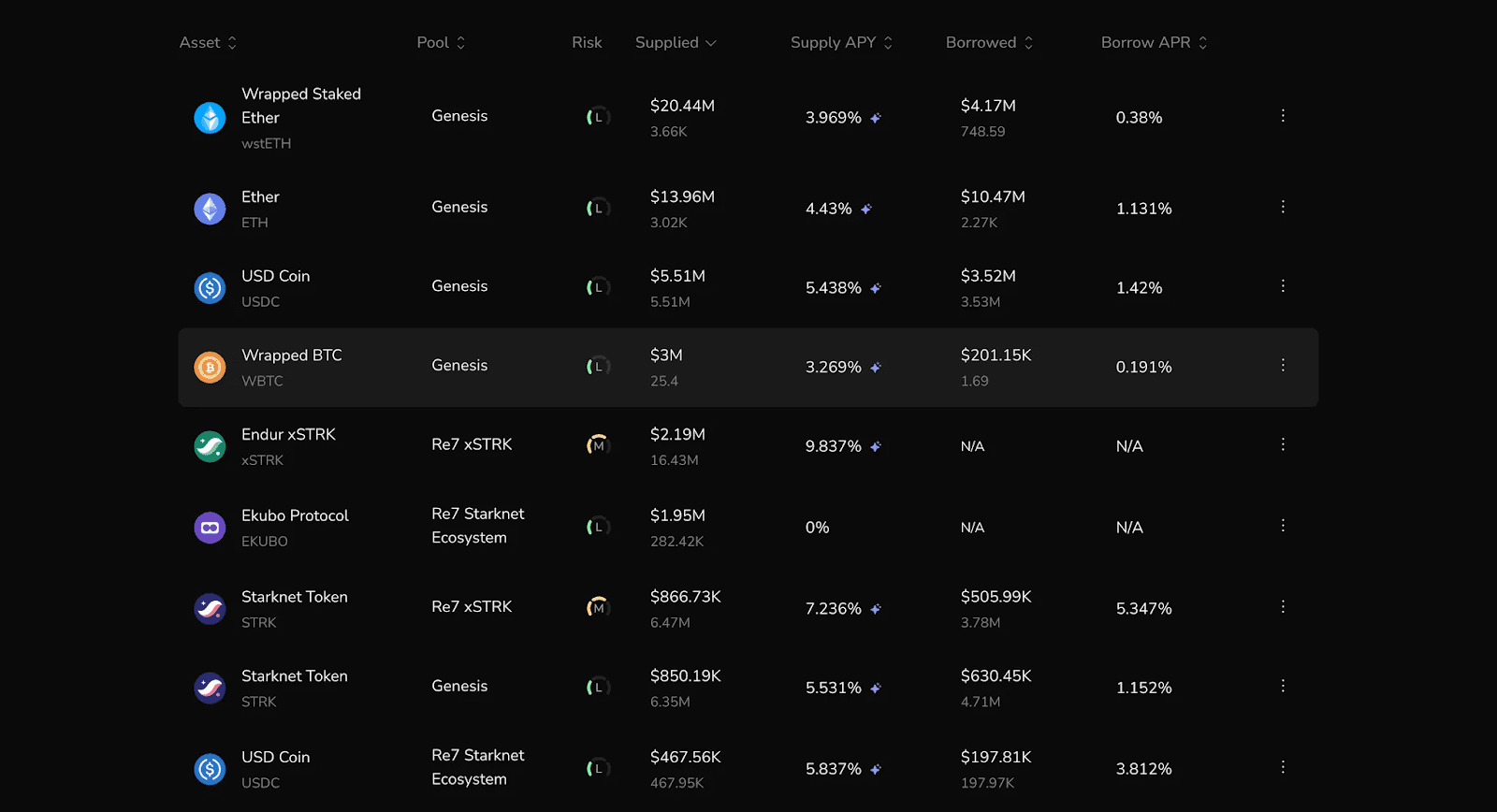Click the Re7 xSTRK pool for Endur xSTRK
The width and height of the screenshot is (1497, 812).
[472, 444]
